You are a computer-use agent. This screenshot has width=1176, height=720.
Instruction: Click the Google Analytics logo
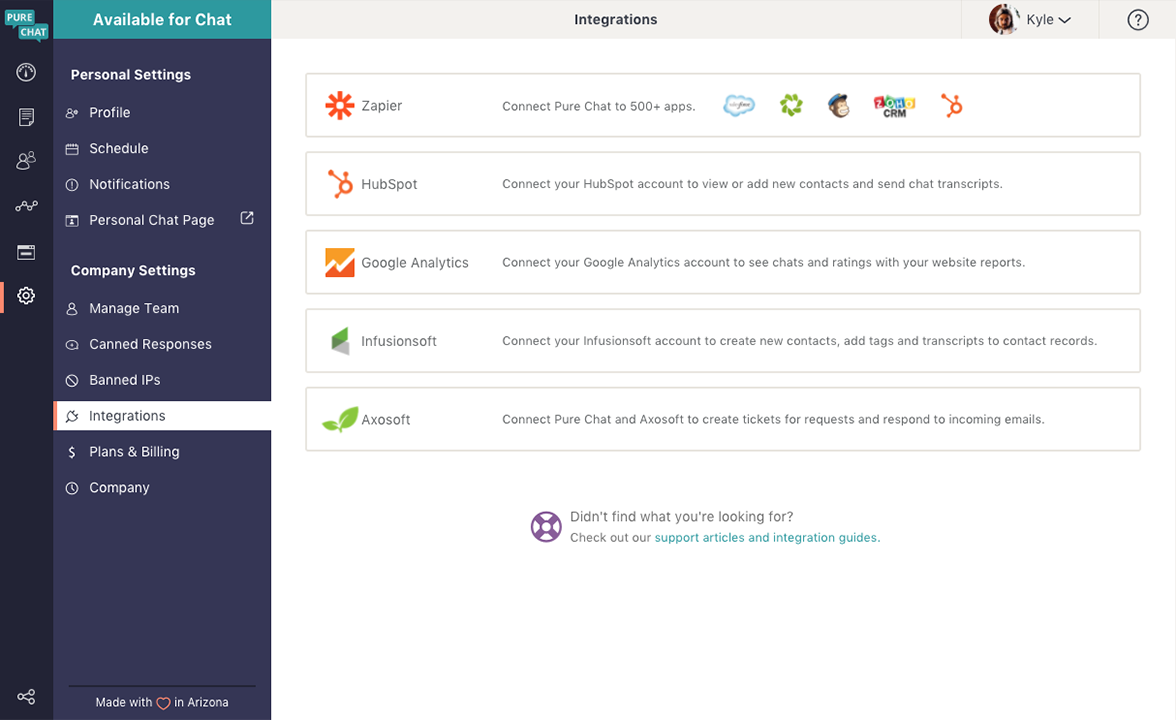[x=340, y=262]
